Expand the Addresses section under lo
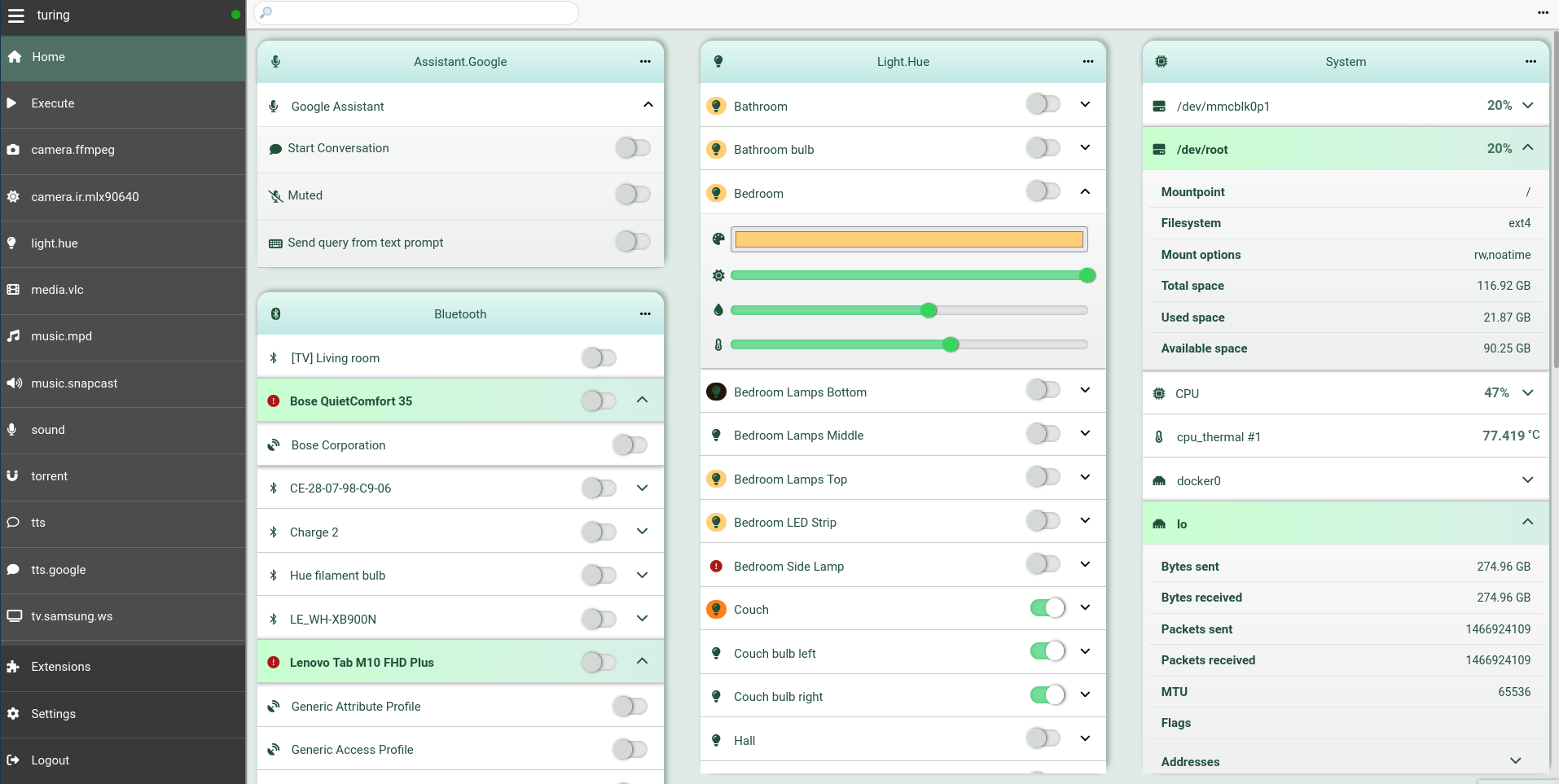This screenshot has width=1559, height=784. pos(1516,760)
